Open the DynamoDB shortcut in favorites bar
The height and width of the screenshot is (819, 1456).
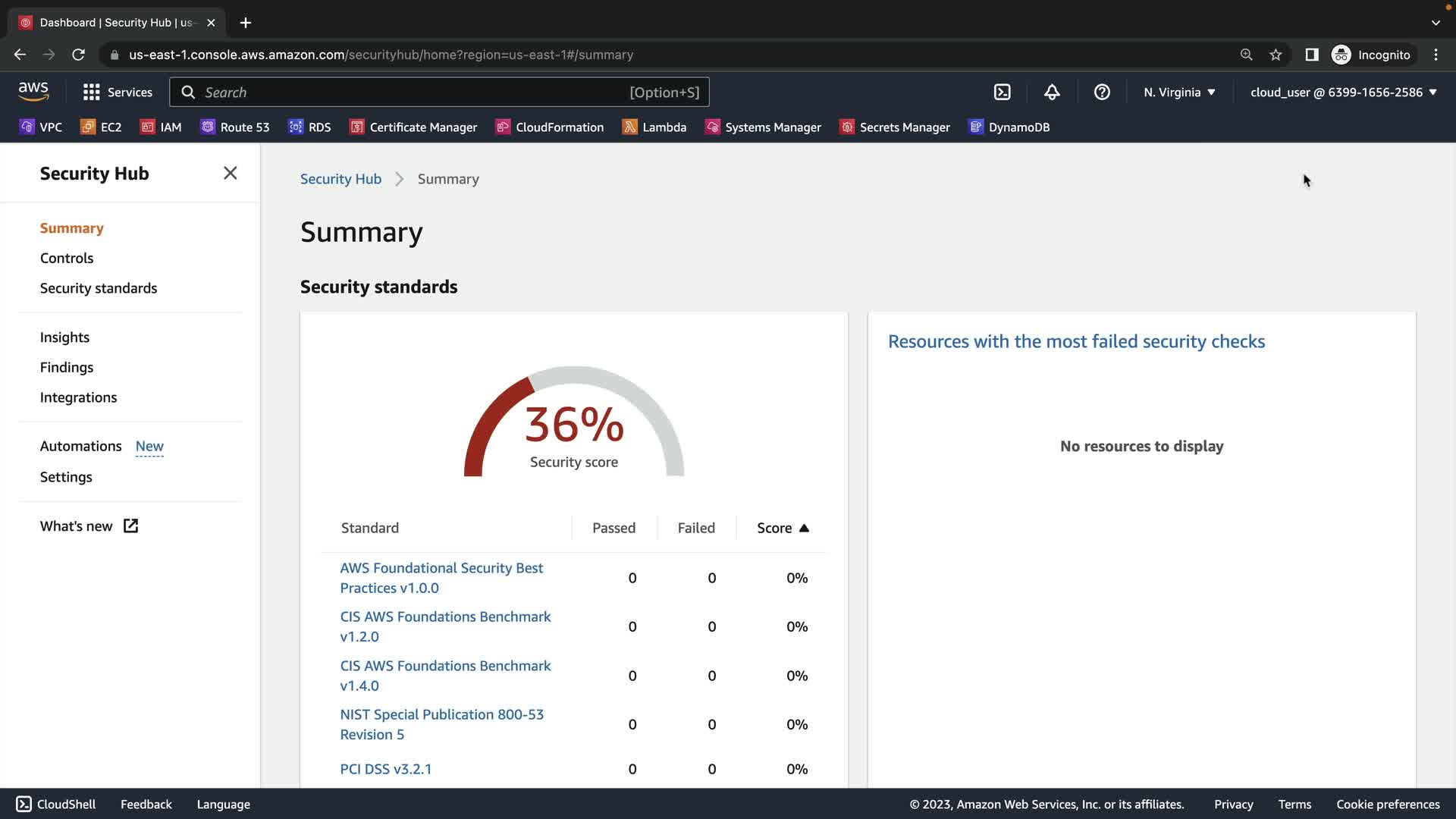[1009, 127]
